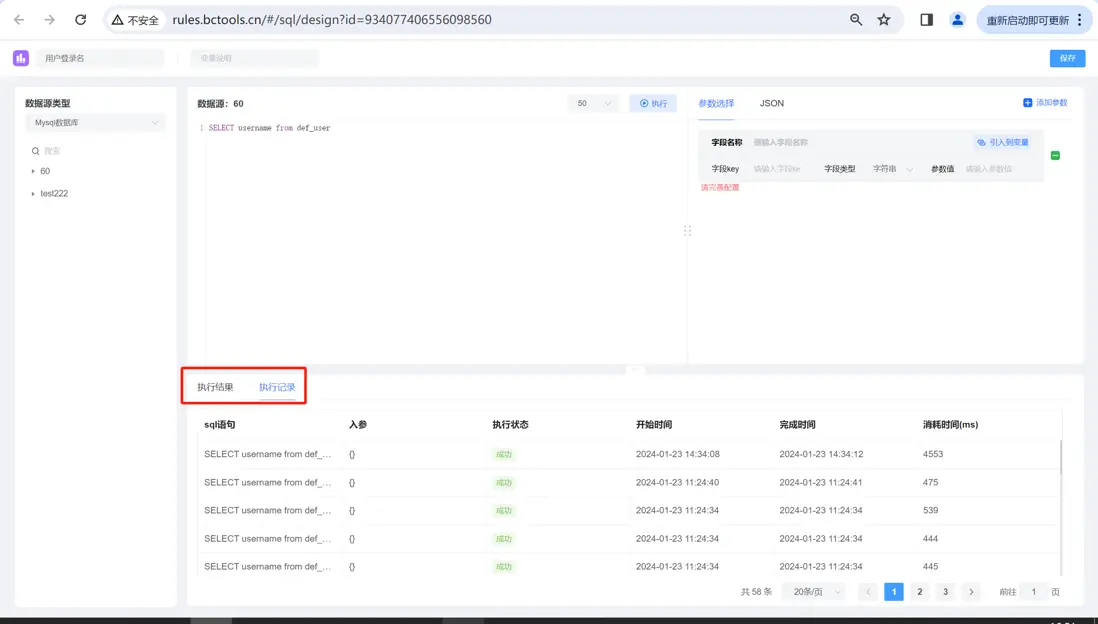Click the green remove parameter icon

[1055, 156]
